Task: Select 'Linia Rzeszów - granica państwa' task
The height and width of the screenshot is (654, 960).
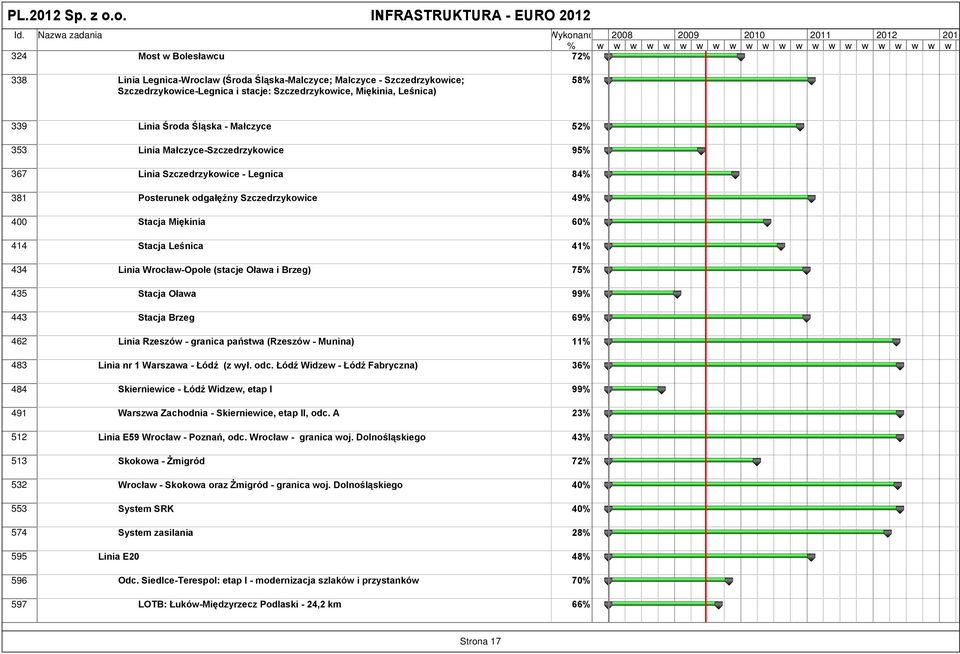Action: 236,341
